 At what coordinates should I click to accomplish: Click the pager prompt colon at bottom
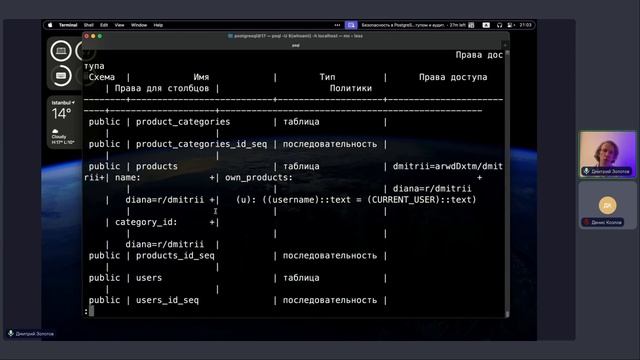pos(86,311)
